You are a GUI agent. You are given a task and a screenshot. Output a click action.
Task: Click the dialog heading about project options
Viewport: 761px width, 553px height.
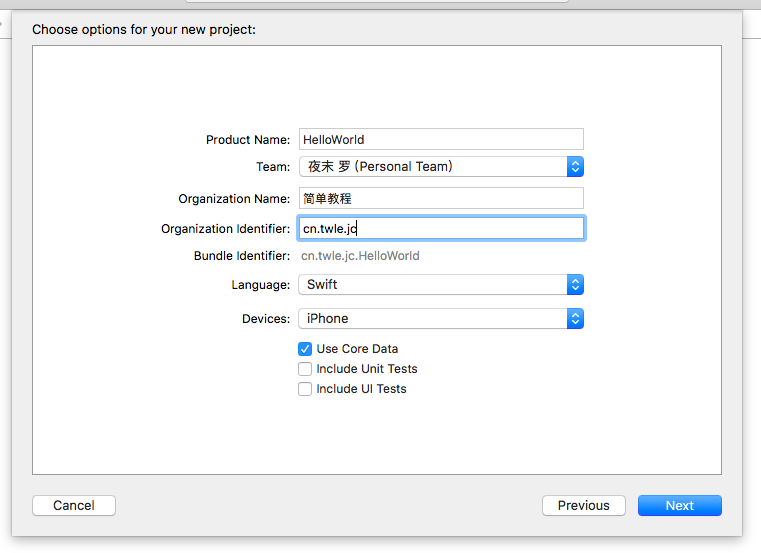(144, 29)
